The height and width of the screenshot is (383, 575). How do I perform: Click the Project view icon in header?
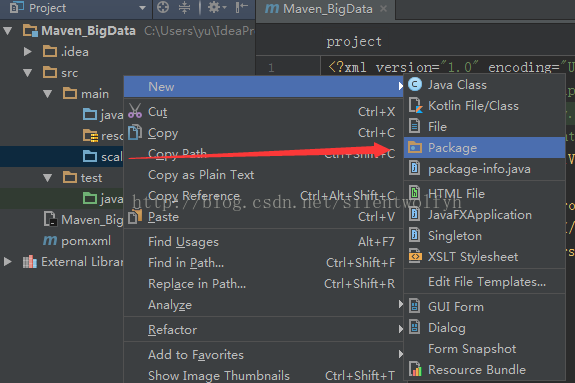pos(17,7)
